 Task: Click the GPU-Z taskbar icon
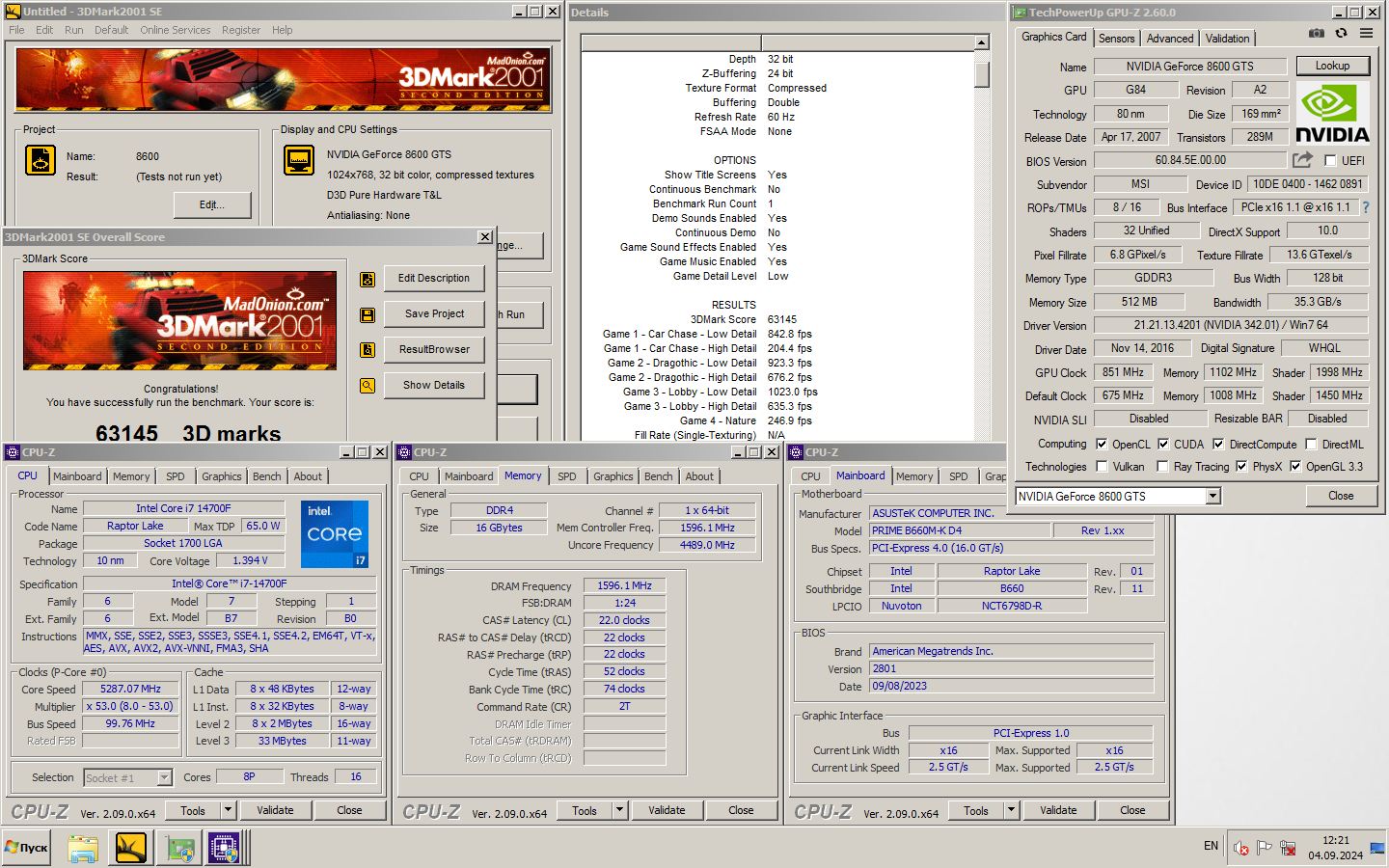[179, 849]
